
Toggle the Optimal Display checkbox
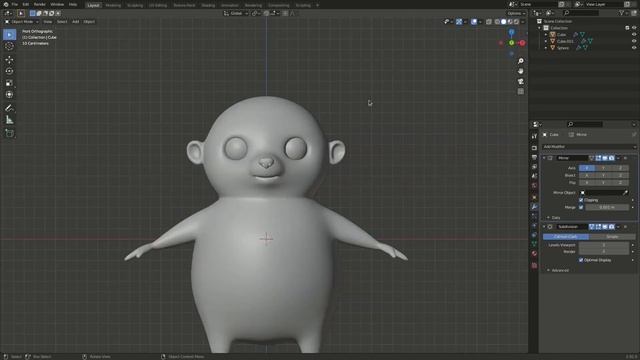tap(581, 260)
